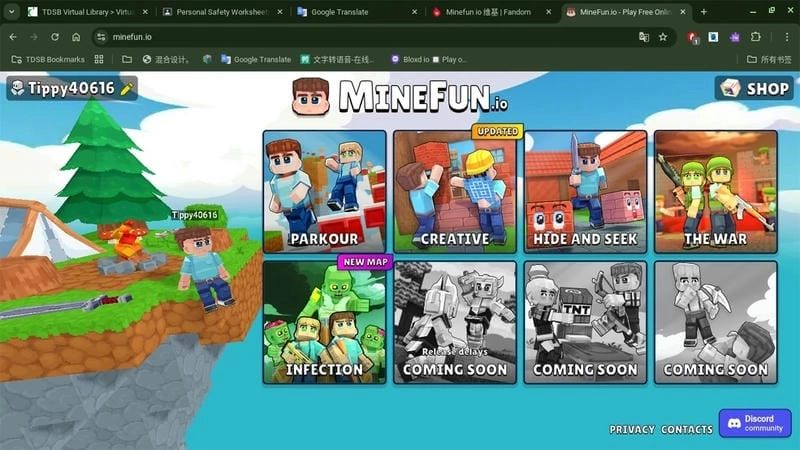Viewport: 800px width, 450px height.
Task: Open a new browser tab with the plus
Action: coord(704,12)
